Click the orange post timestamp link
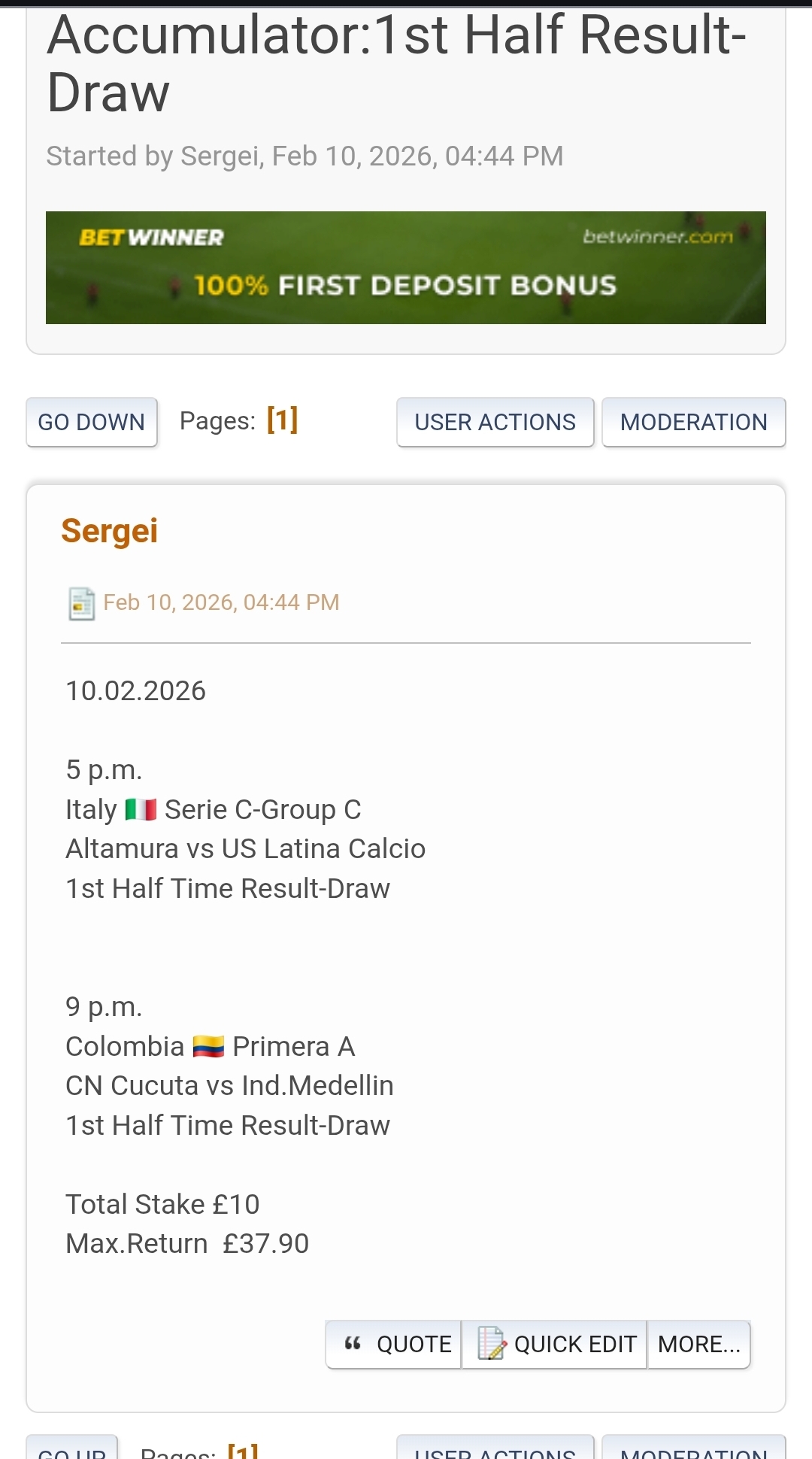Viewport: 812px width, 1459px height. click(x=221, y=602)
